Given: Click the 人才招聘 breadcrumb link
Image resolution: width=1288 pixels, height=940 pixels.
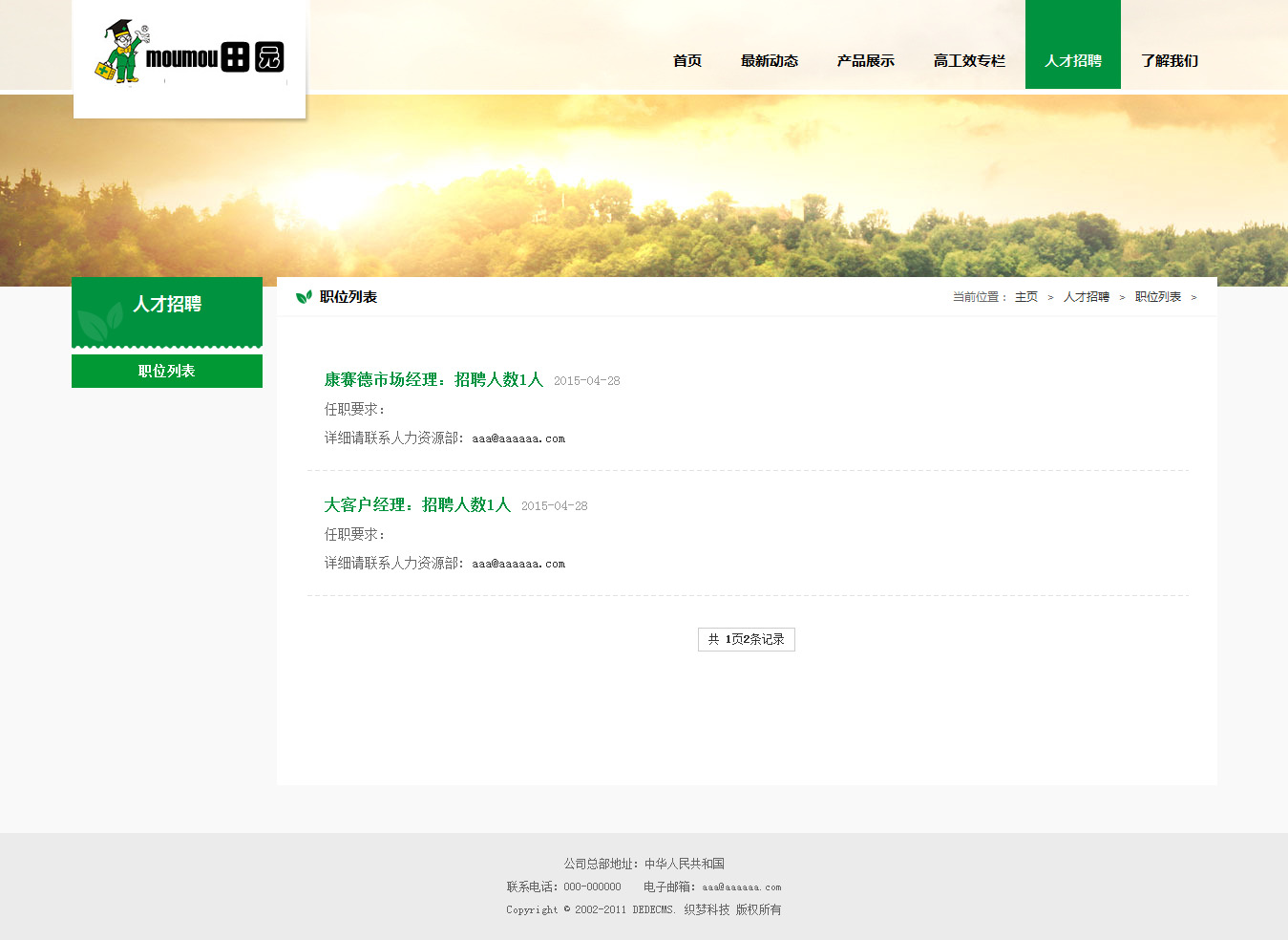Looking at the screenshot, I should [1087, 297].
